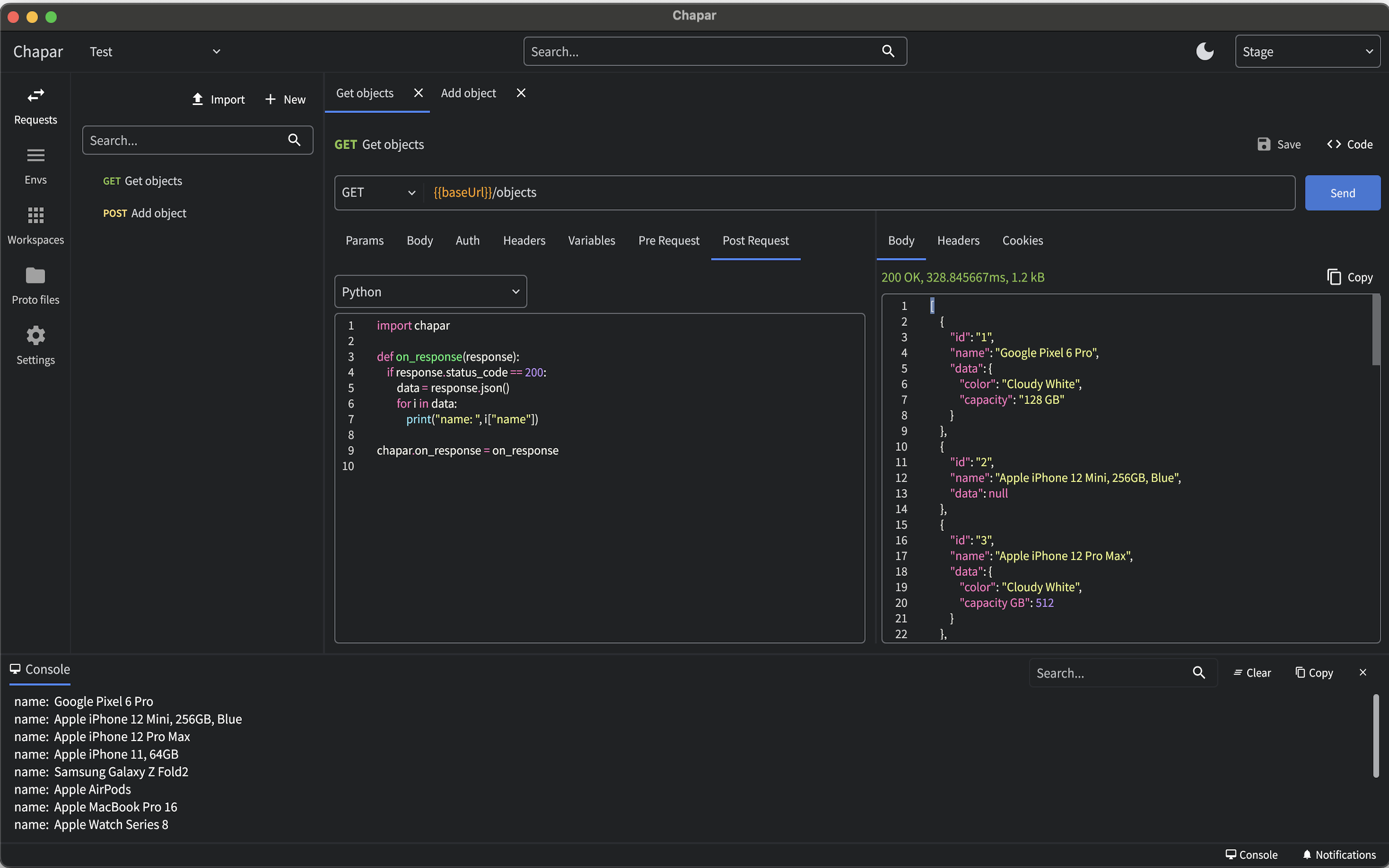Close the Get objects tab

pyautogui.click(x=419, y=93)
